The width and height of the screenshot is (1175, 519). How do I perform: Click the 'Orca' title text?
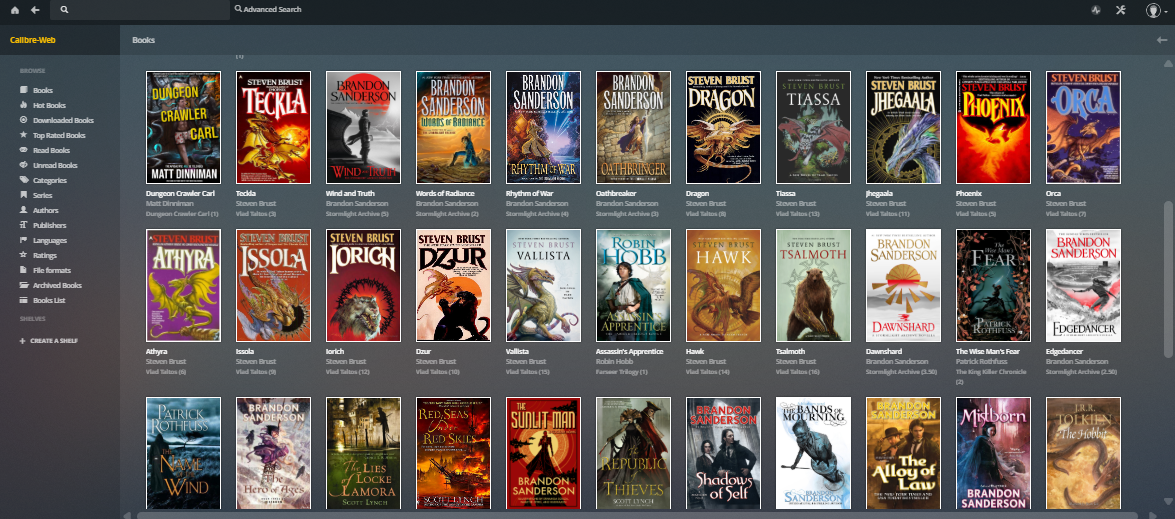click(x=1053, y=193)
